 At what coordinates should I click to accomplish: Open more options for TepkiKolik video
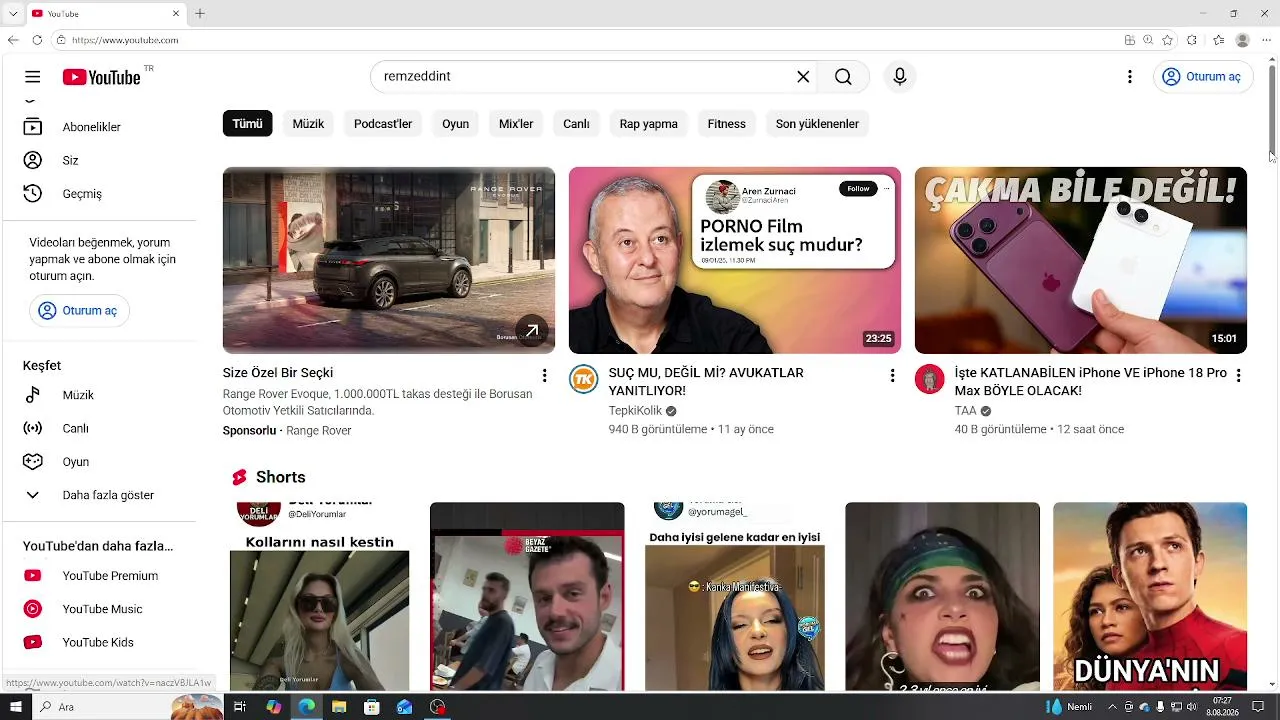(892, 376)
